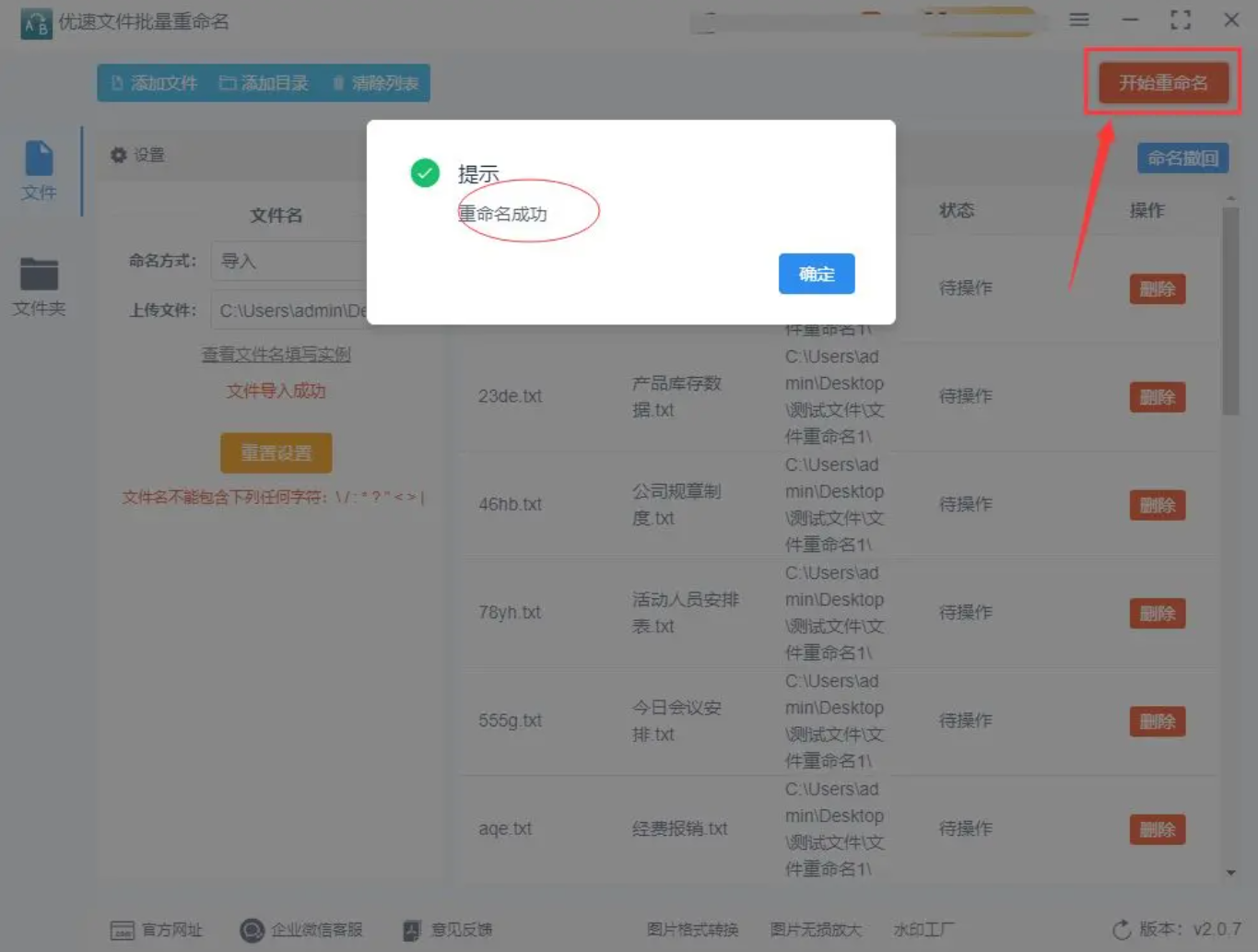1258x952 pixels.
Task: Click new name 经费报销.txt
Action: coord(680,829)
